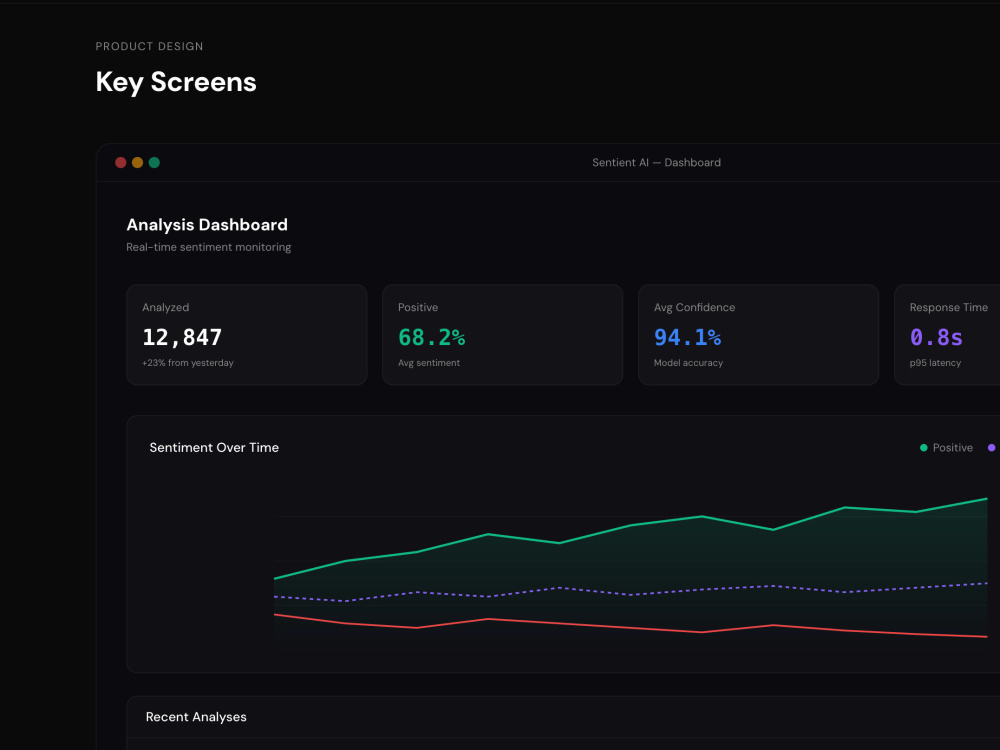Click the Model accuracy caption

tap(688, 363)
